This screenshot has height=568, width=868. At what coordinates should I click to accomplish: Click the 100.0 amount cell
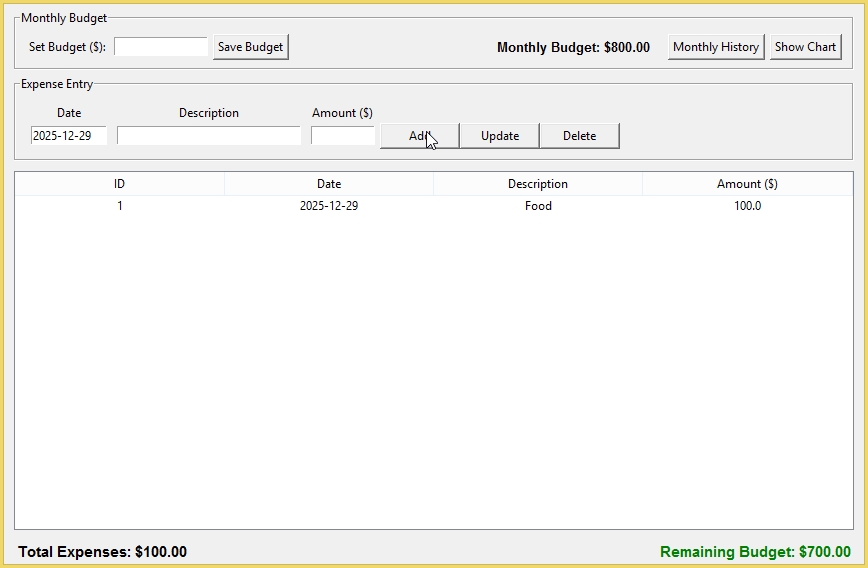point(747,206)
